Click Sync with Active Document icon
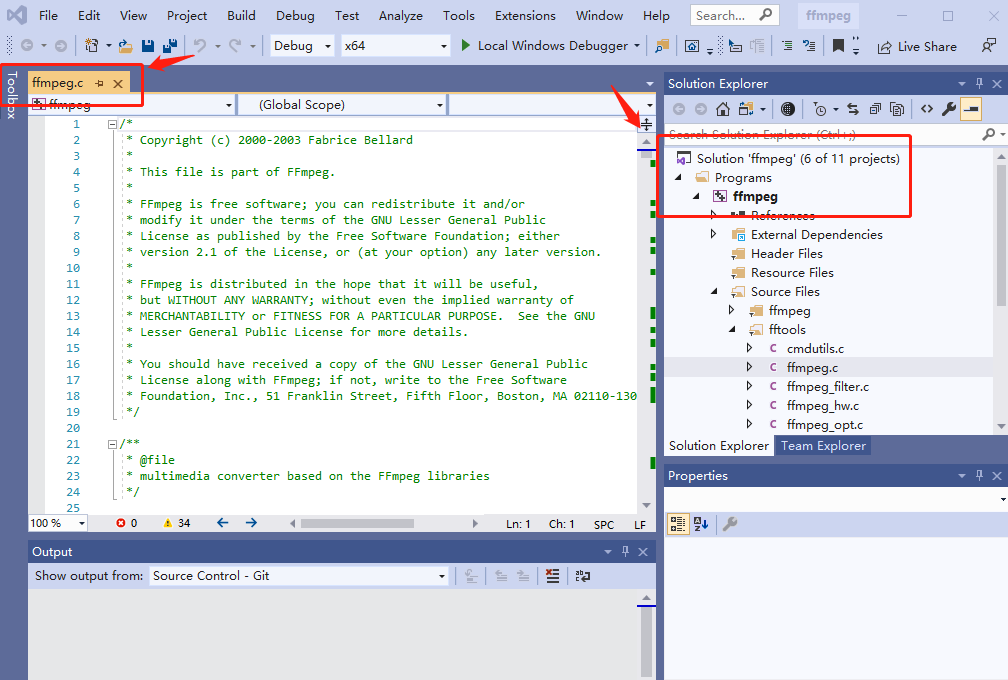Image resolution: width=1008 pixels, height=680 pixels. click(852, 109)
